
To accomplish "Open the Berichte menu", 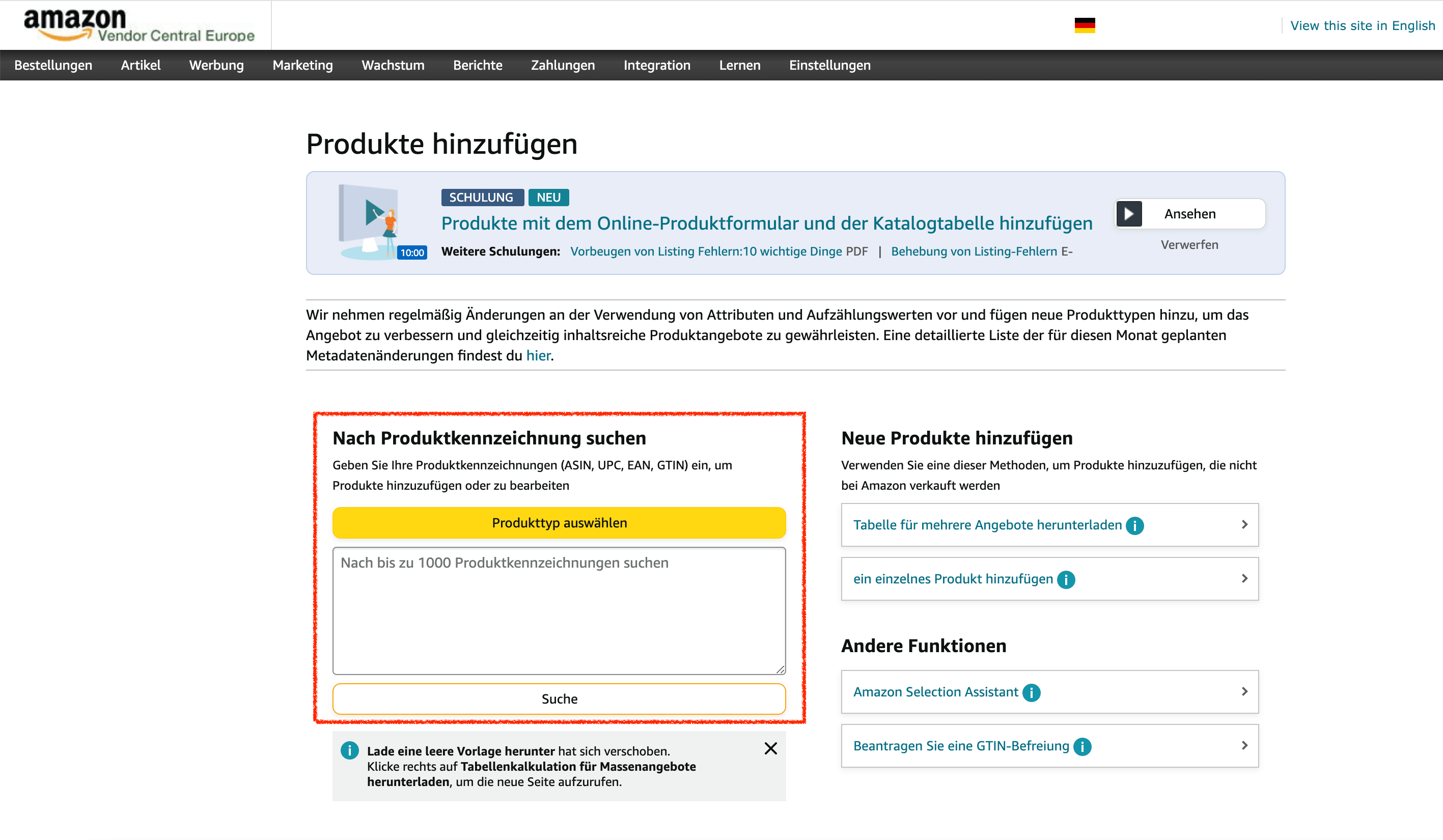I will point(478,65).
